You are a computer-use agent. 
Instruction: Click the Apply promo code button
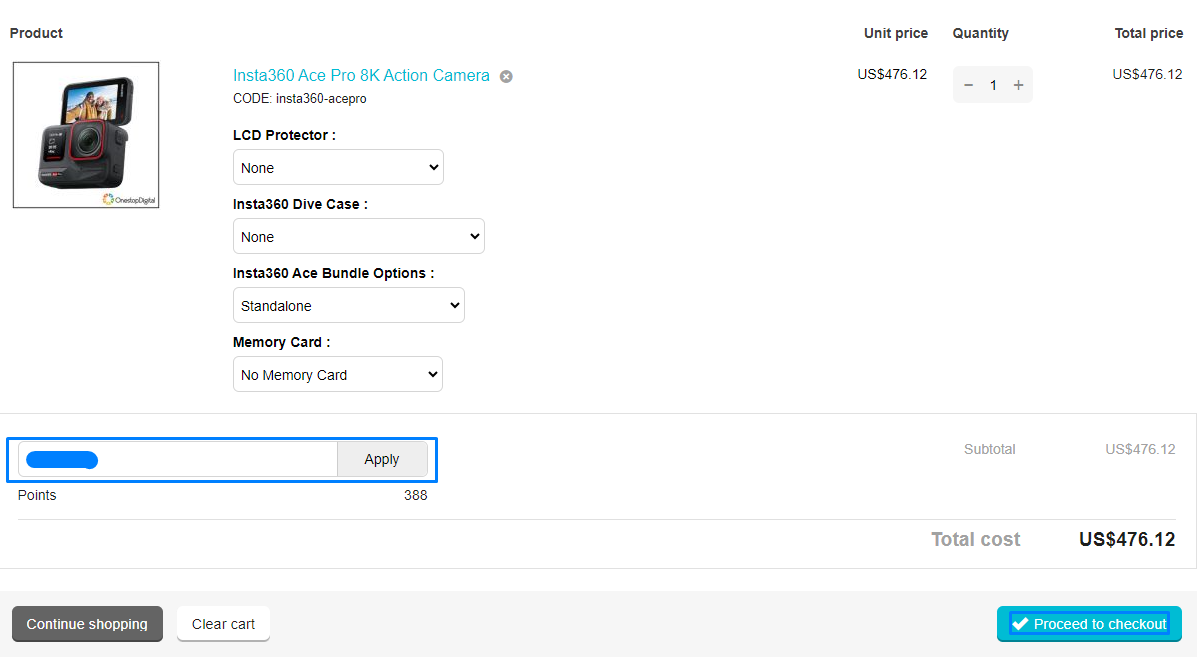(x=382, y=460)
